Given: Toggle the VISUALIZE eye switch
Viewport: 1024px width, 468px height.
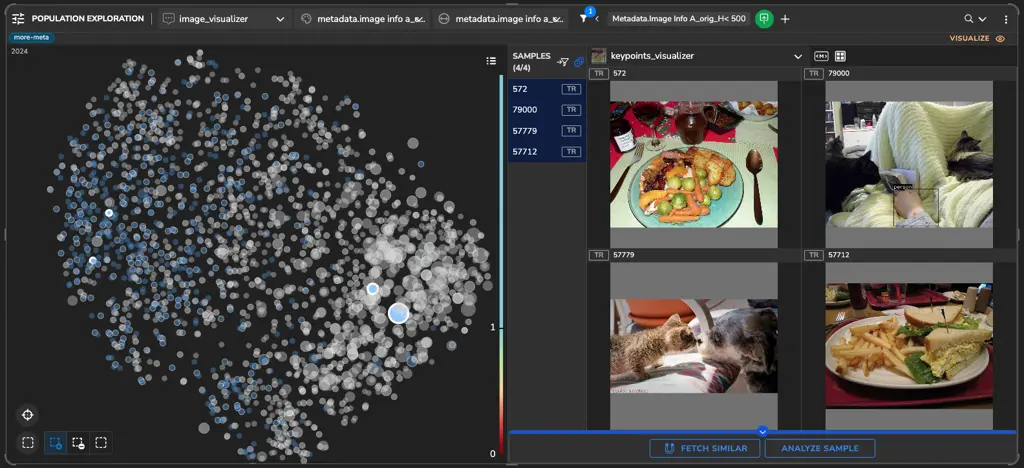Looking at the screenshot, I should point(999,39).
